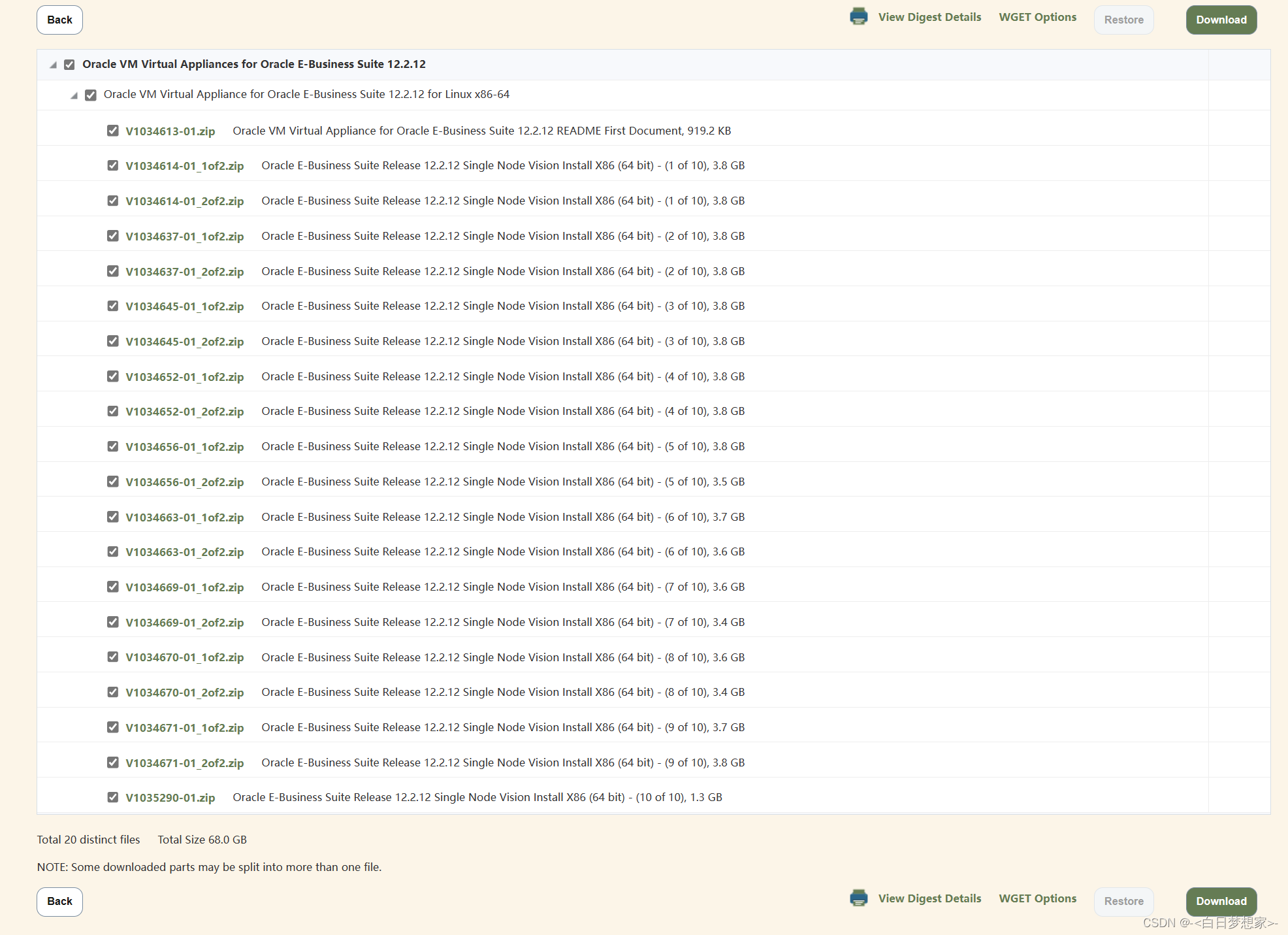Uncheck the V1034614-01_1of2.zip file

(112, 165)
